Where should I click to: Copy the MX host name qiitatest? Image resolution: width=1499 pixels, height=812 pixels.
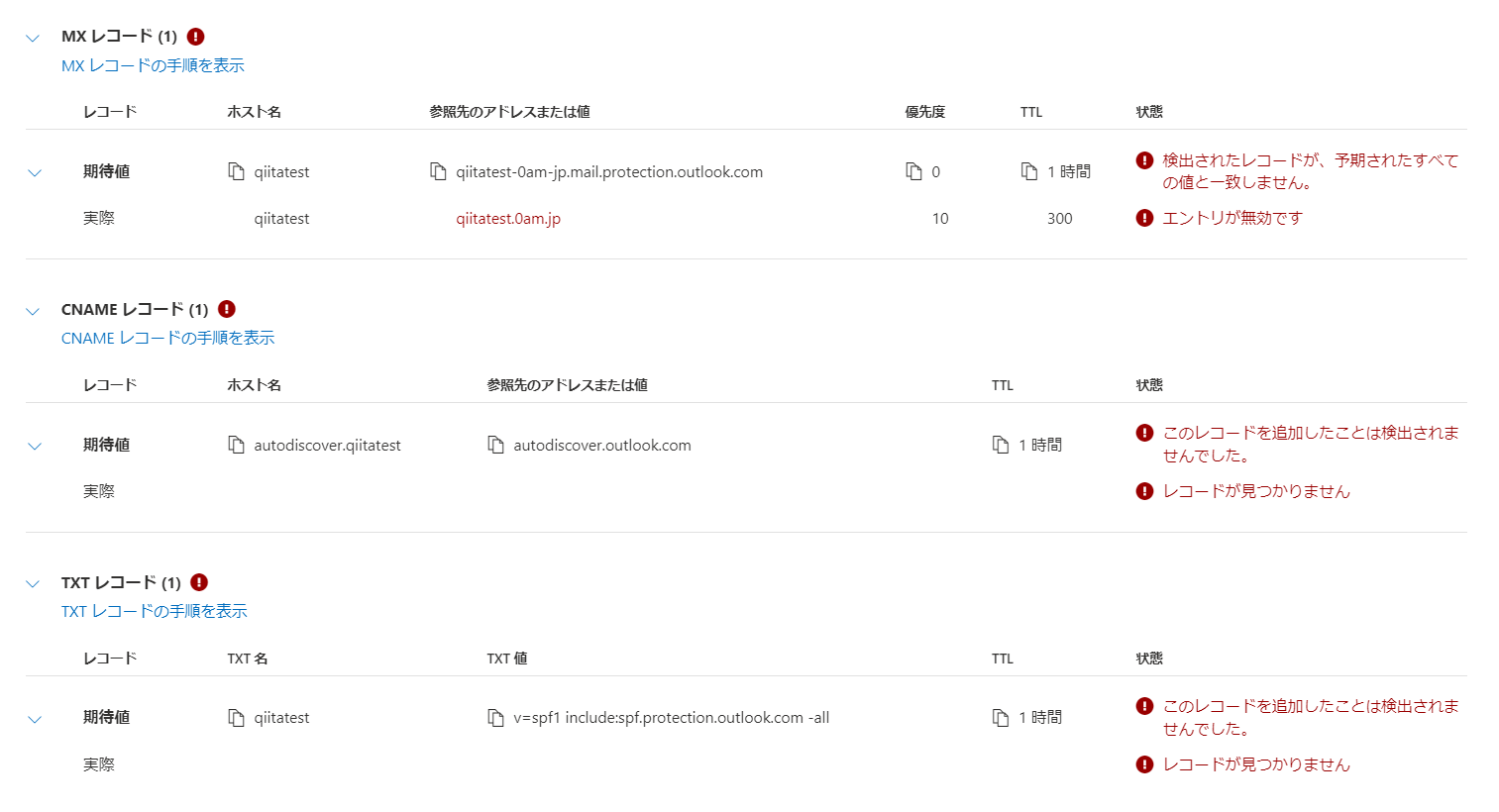click(x=236, y=171)
